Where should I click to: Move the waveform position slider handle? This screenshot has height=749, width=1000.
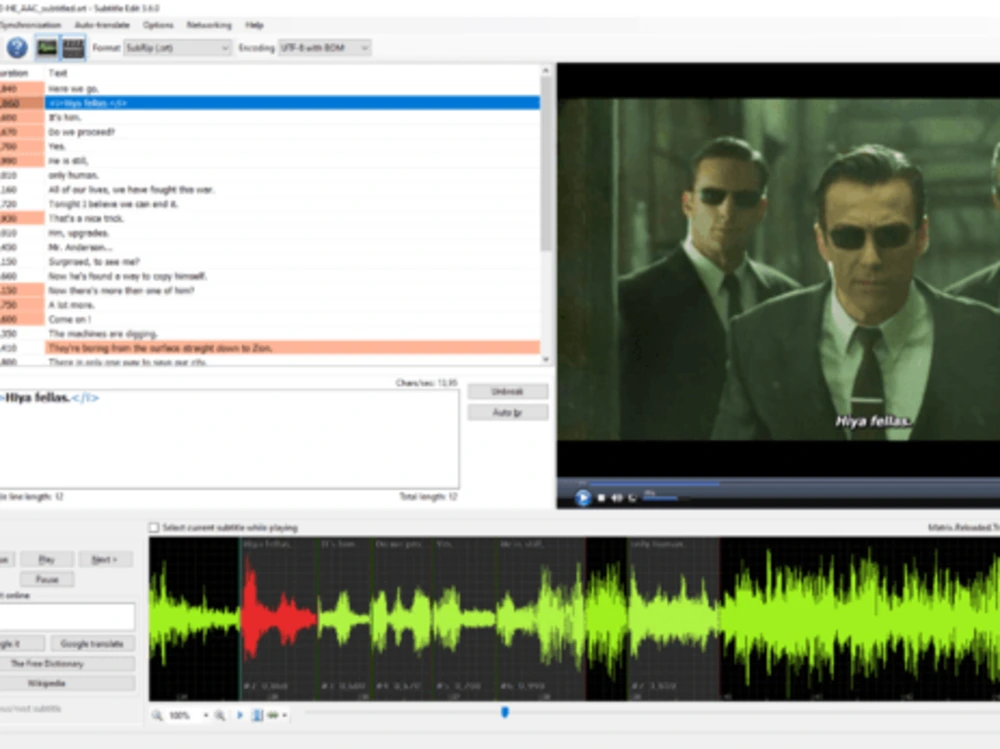point(505,712)
